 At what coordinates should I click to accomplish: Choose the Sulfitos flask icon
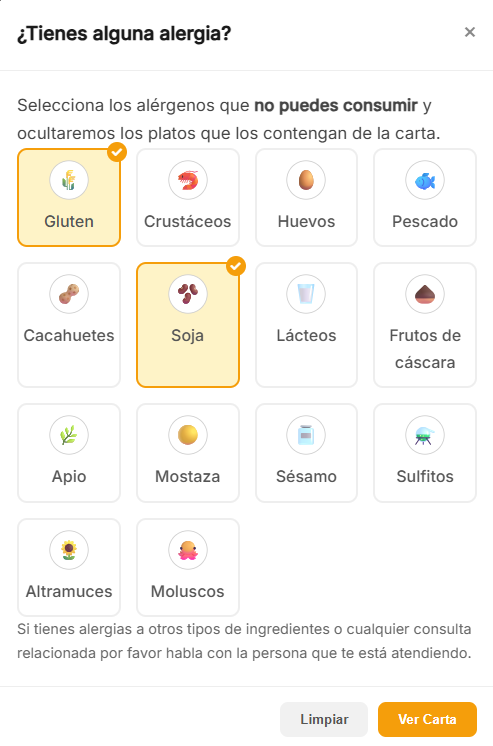425,435
